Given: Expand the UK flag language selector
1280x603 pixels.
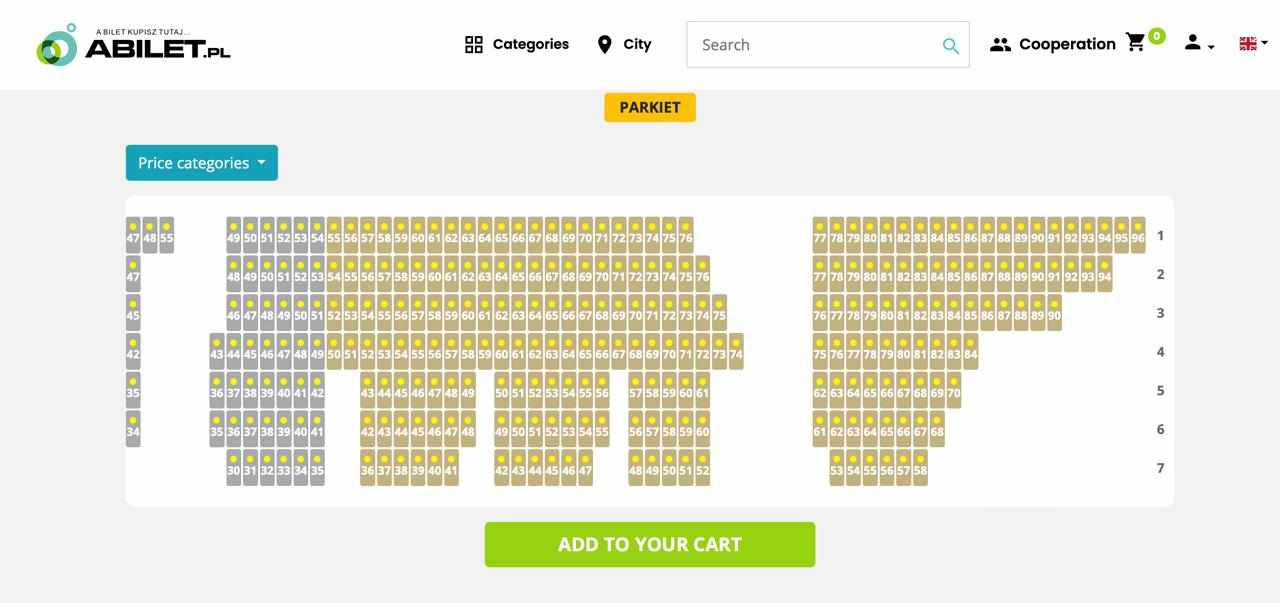Looking at the screenshot, I should [1253, 43].
